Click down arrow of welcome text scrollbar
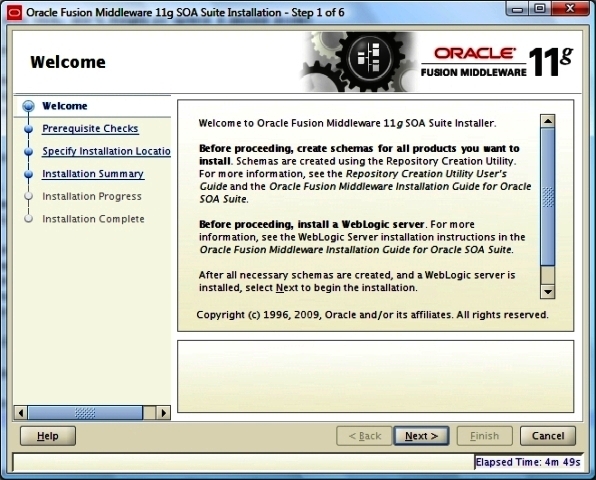 (x=548, y=292)
